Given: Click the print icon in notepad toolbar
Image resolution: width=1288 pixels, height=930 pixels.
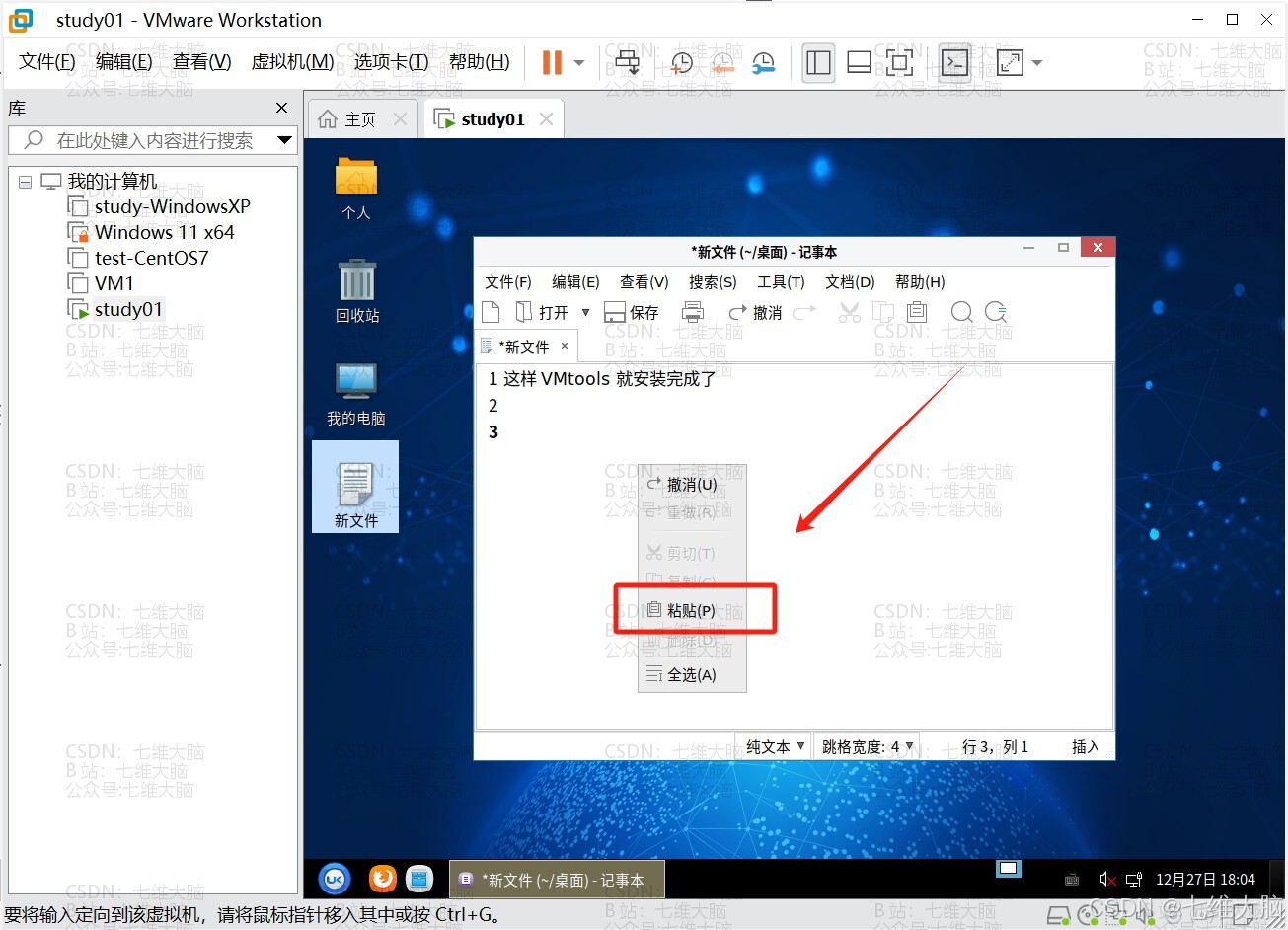Looking at the screenshot, I should click(693, 312).
